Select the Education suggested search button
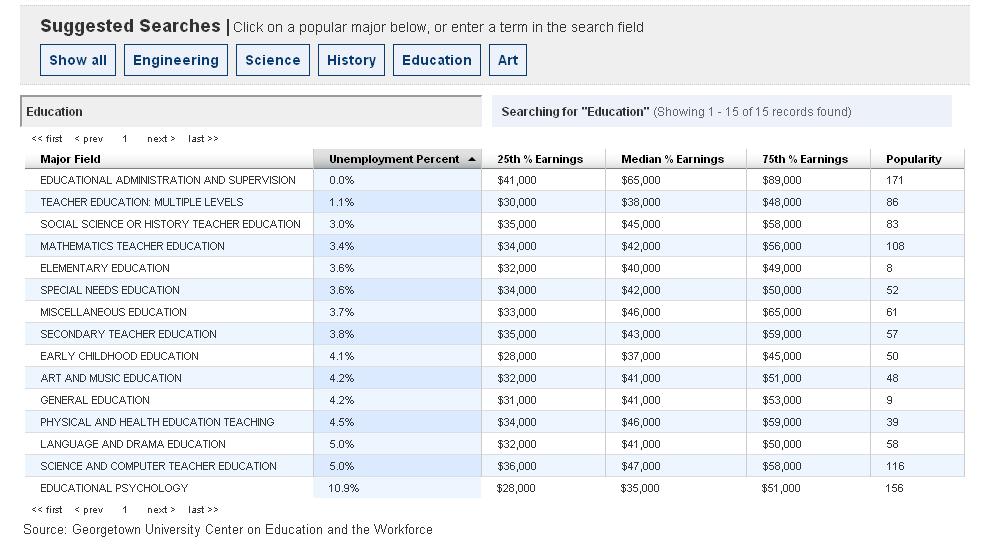988x555 pixels. tap(436, 60)
